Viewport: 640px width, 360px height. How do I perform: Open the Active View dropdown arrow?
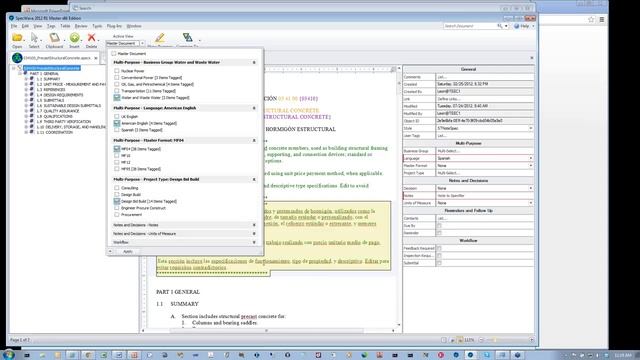click(142, 43)
